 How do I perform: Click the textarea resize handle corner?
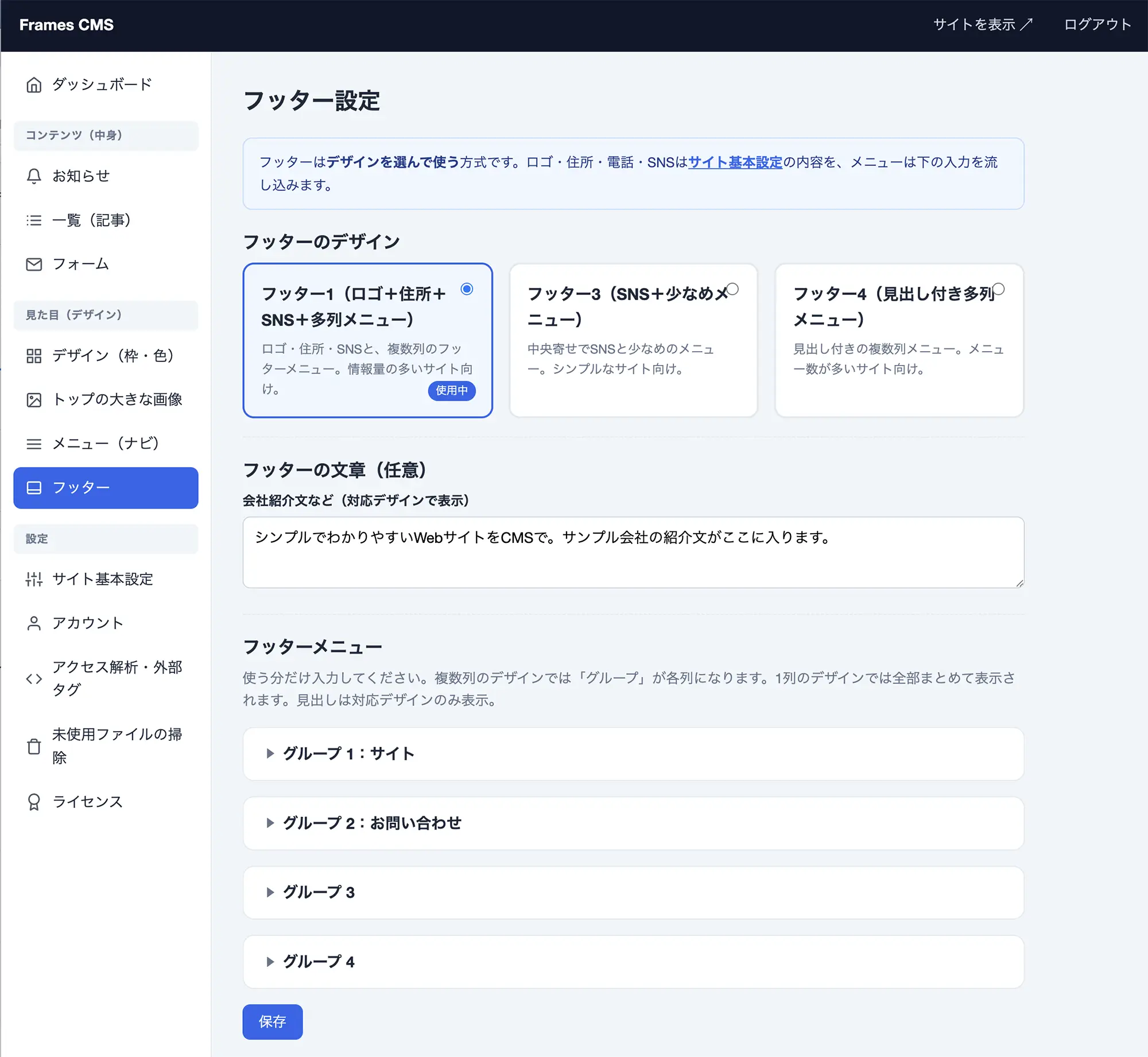(x=1019, y=583)
